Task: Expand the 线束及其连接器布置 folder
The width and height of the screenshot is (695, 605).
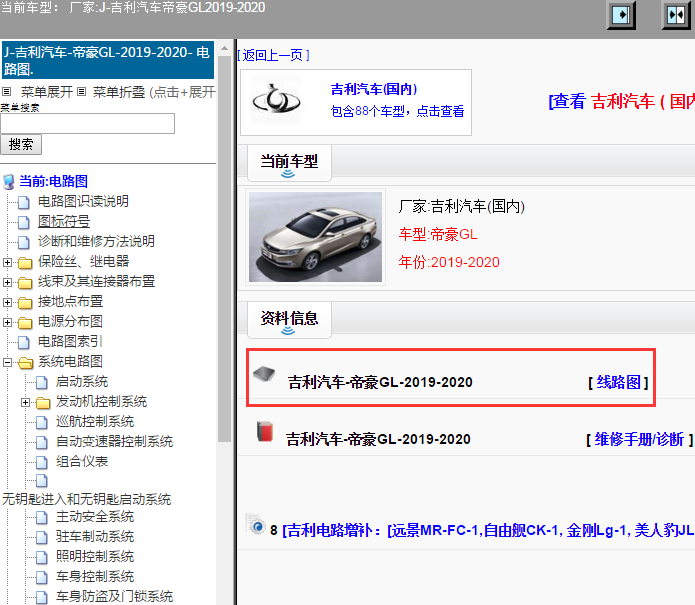Action: (7, 282)
